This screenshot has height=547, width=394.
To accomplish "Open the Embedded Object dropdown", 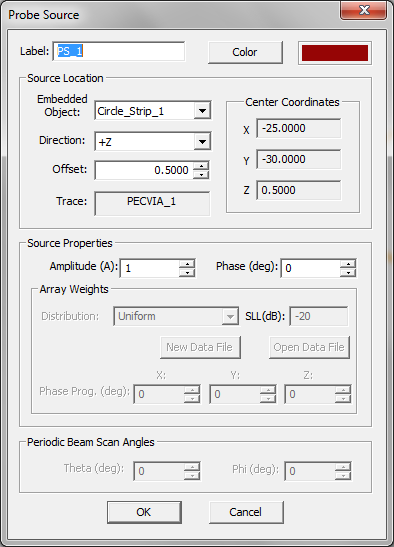I will coord(202,111).
